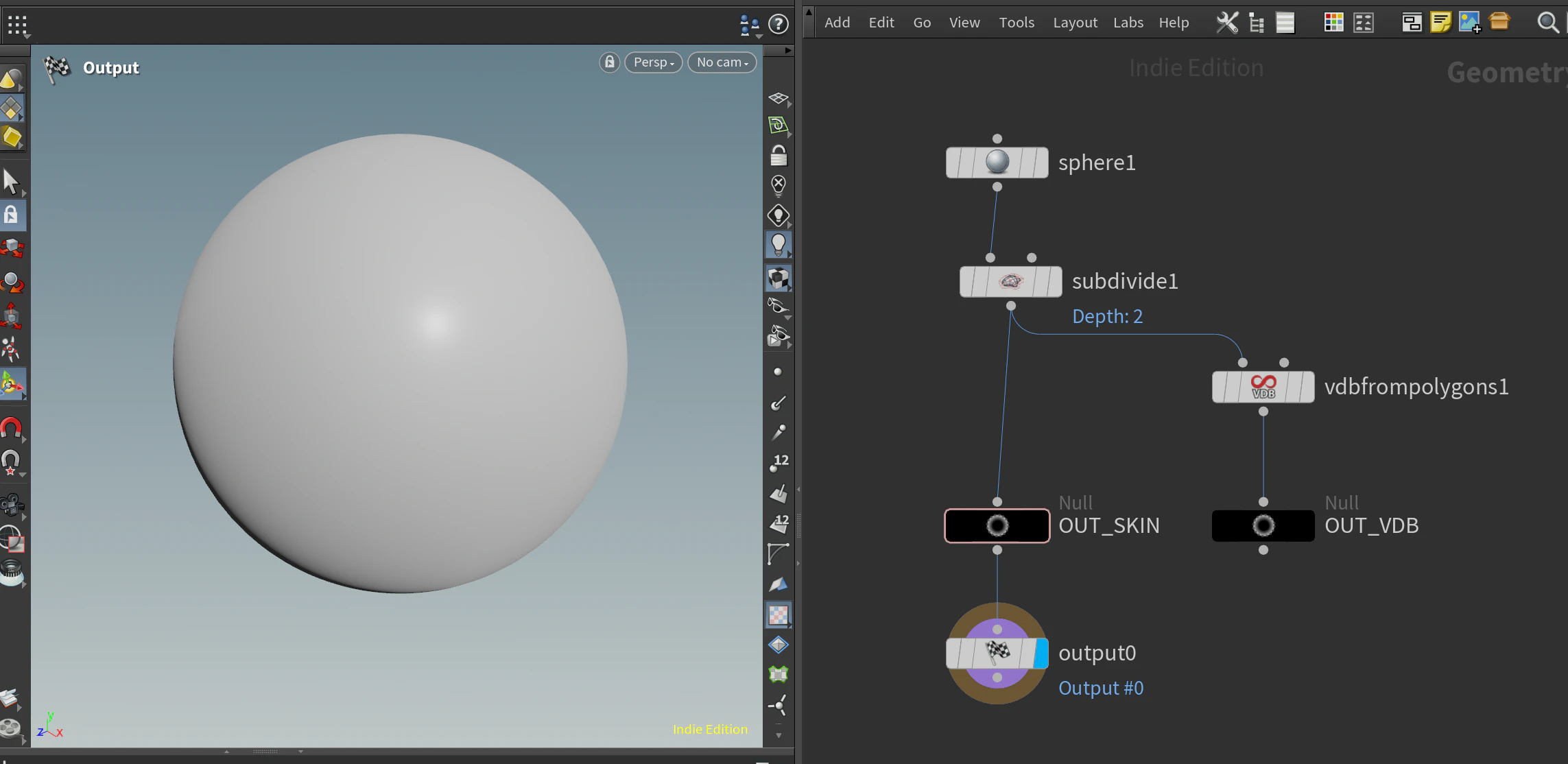Image resolution: width=1568 pixels, height=764 pixels.
Task: Open the No cam camera dropdown
Action: pos(722,62)
